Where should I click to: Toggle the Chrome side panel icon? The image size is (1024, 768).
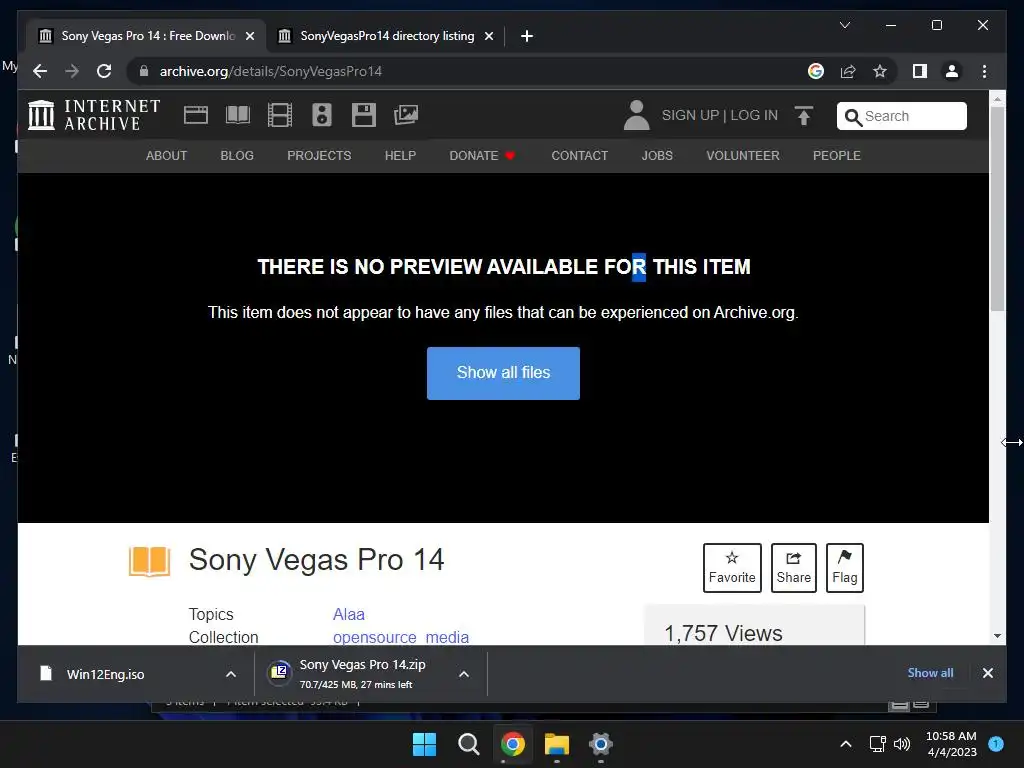[920, 71]
